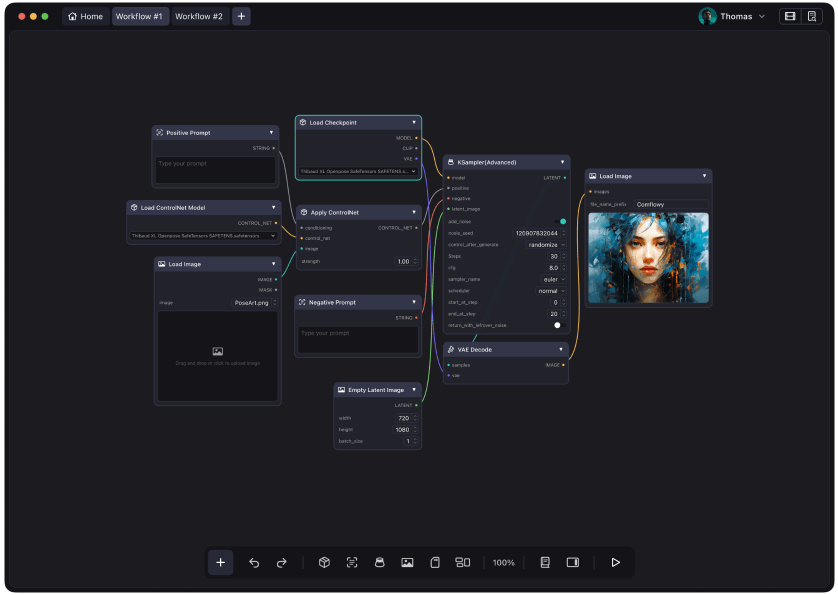The image size is (838, 595).
Task: Click the Positive Prompt text input field
Action: (x=215, y=169)
